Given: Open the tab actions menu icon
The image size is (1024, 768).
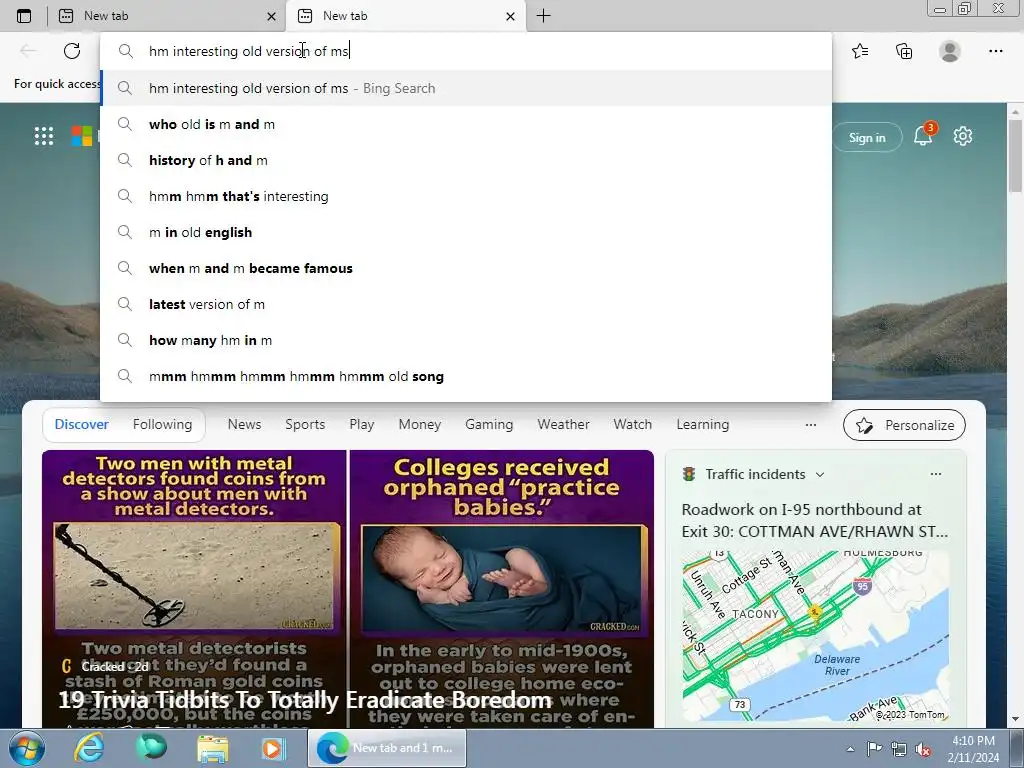Looking at the screenshot, I should point(24,16).
